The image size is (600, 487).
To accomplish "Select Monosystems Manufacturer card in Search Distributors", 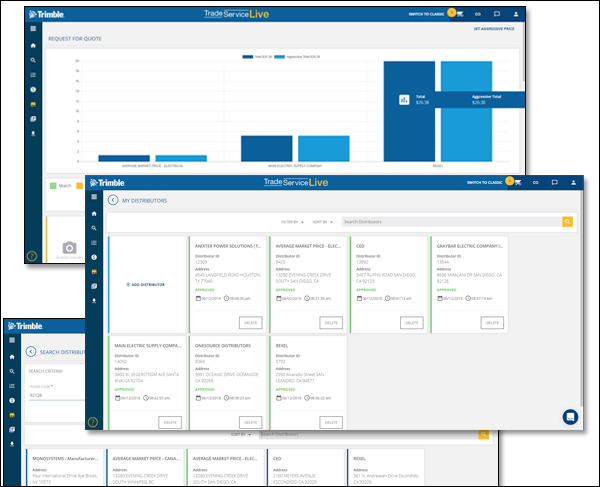I will tap(65, 467).
